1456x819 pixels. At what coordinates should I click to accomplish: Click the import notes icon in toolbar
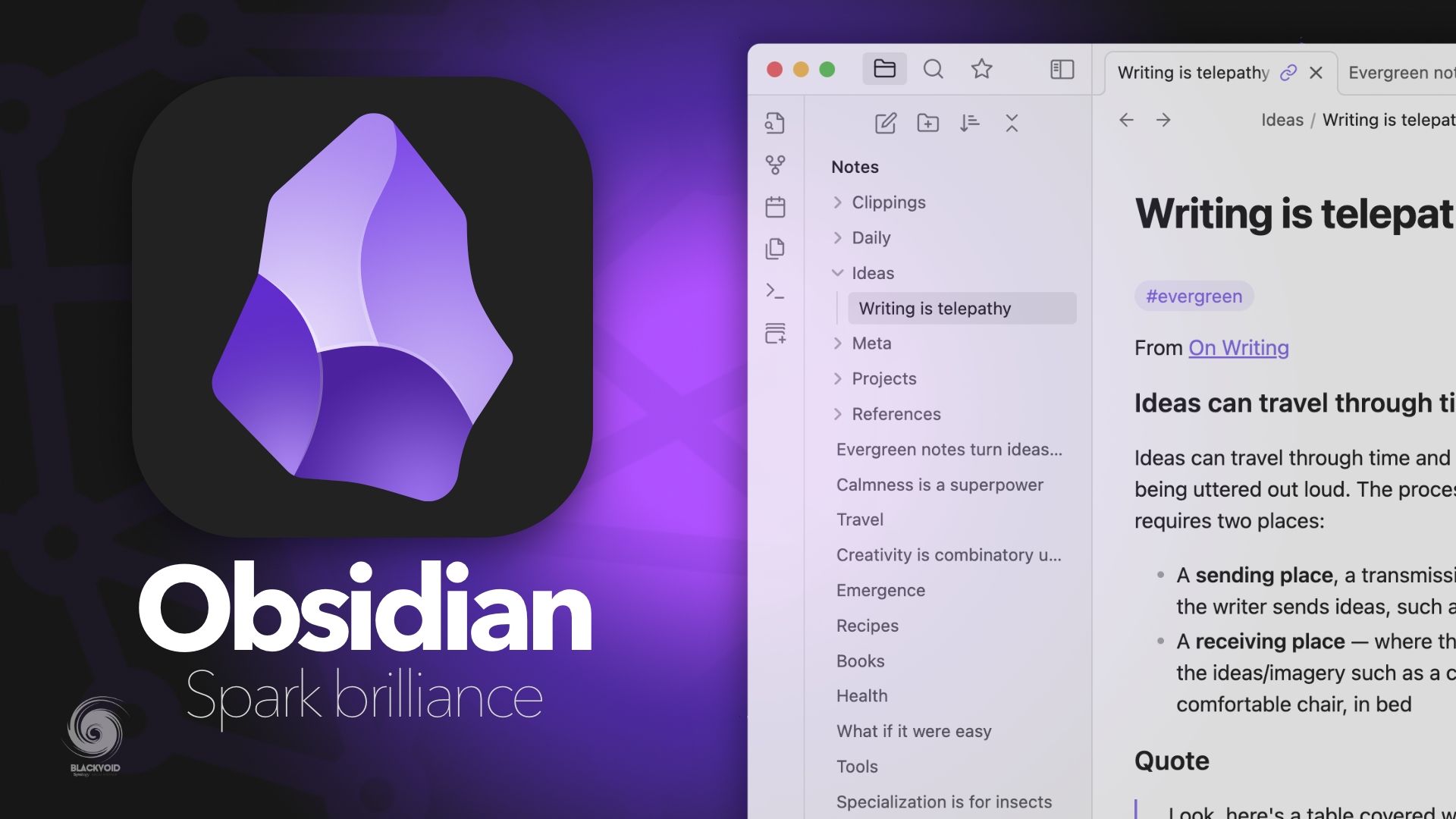point(775,334)
